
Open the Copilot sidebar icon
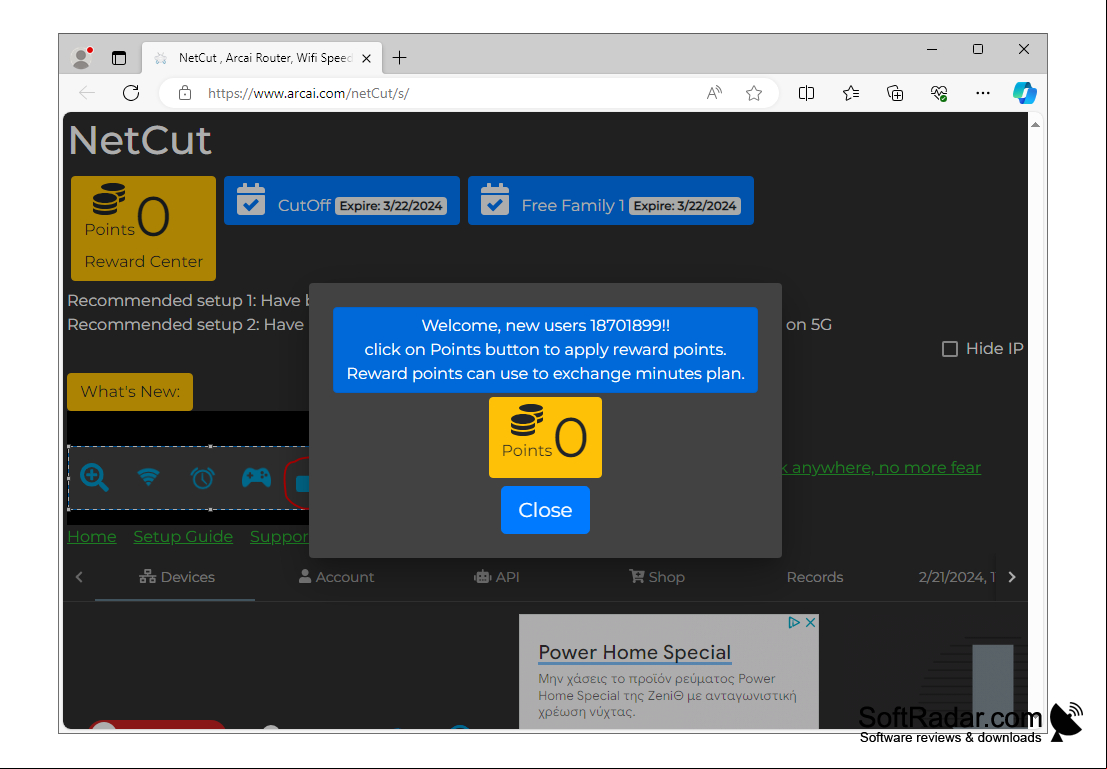point(1024,93)
